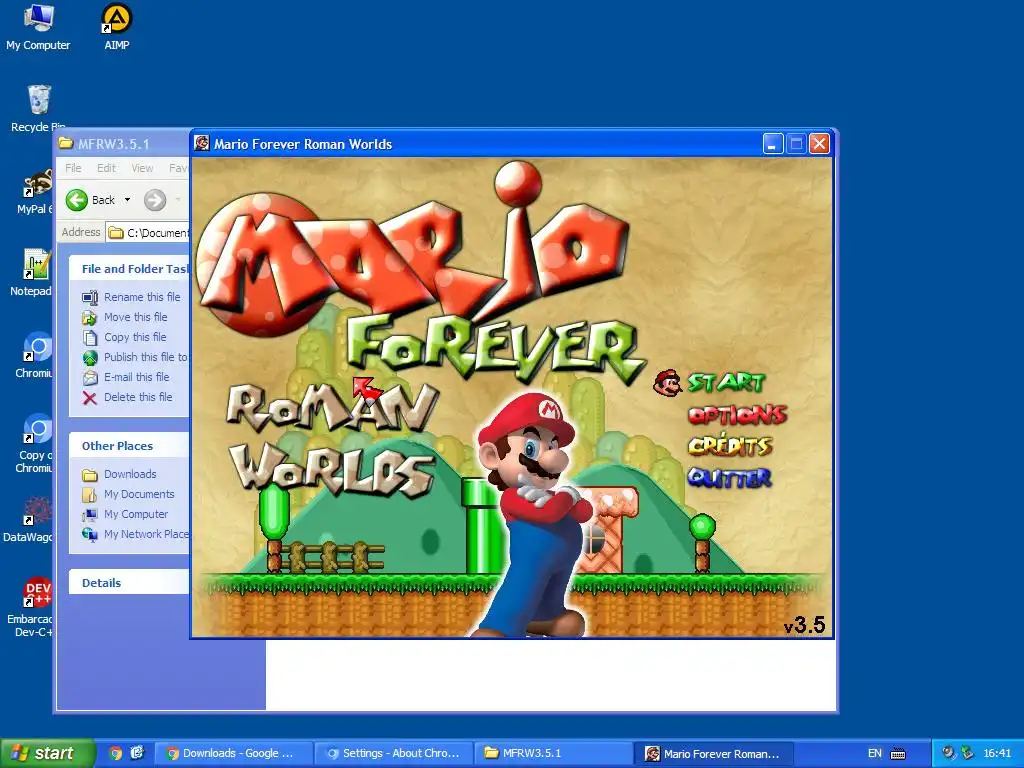Click the Mario head cursor icon beside START
The height and width of the screenshot is (768, 1024).
(x=668, y=383)
